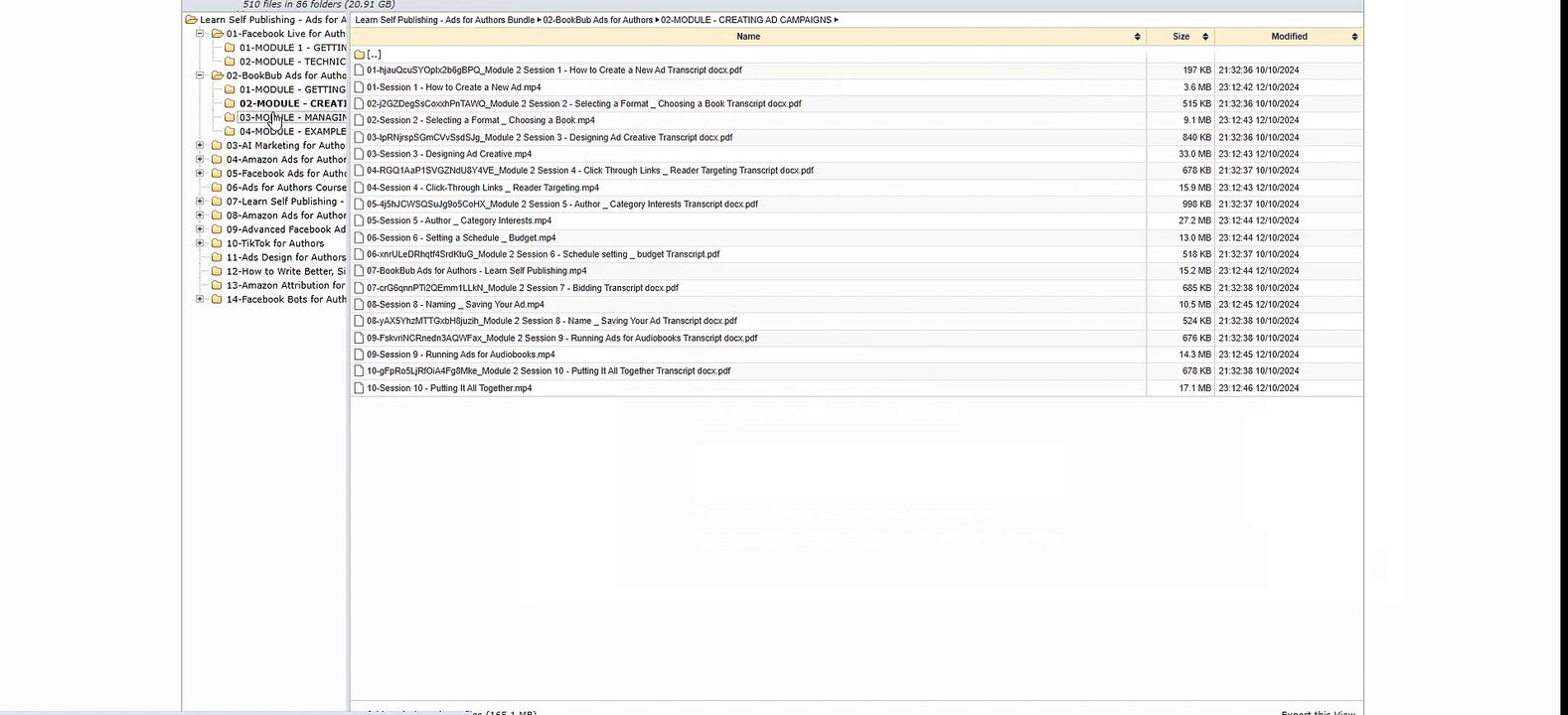Viewport: 1568px width, 715px height.
Task: Click file icon beside 04-Session 4 - Click-Through Links mp4
Action: tap(359, 188)
